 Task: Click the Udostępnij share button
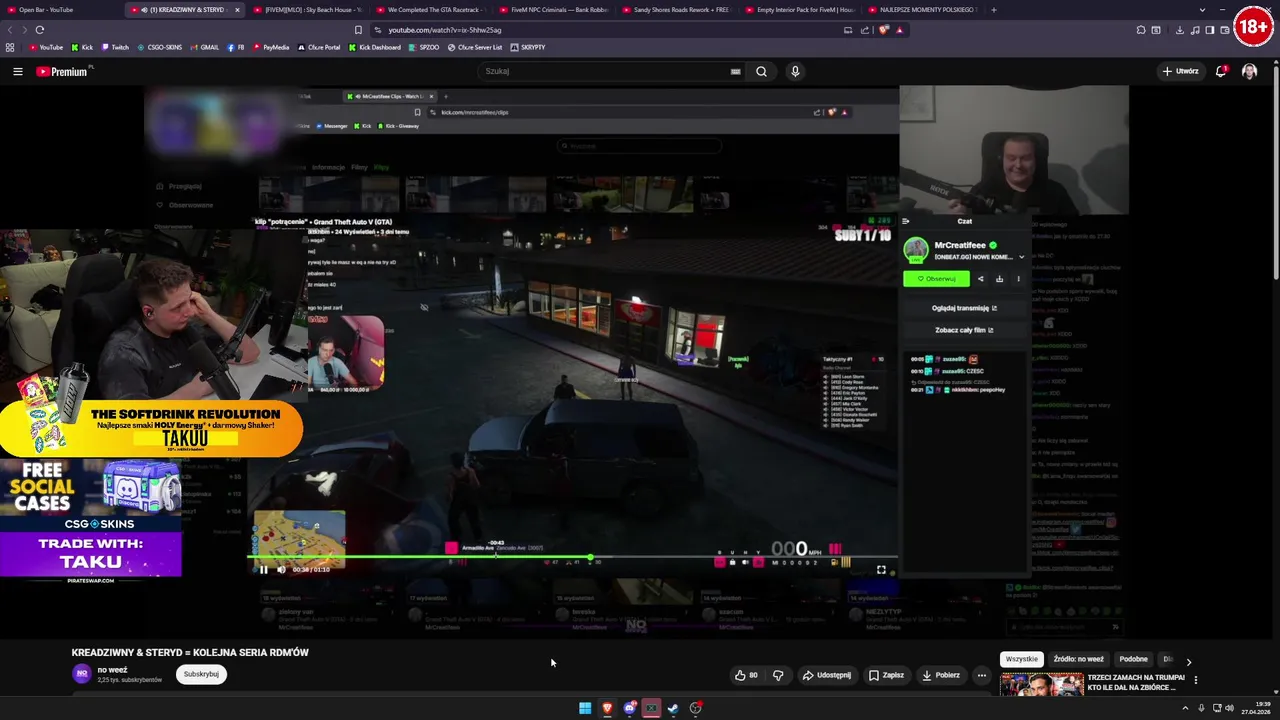pyautogui.click(x=827, y=675)
